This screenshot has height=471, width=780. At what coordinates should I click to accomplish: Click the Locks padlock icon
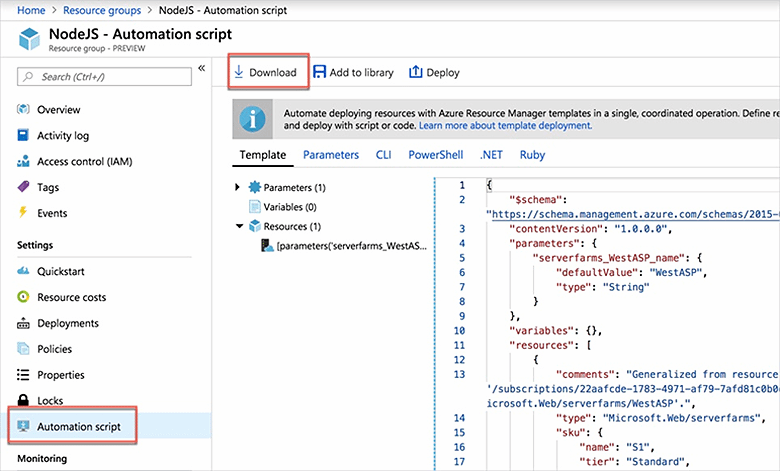pos(24,401)
